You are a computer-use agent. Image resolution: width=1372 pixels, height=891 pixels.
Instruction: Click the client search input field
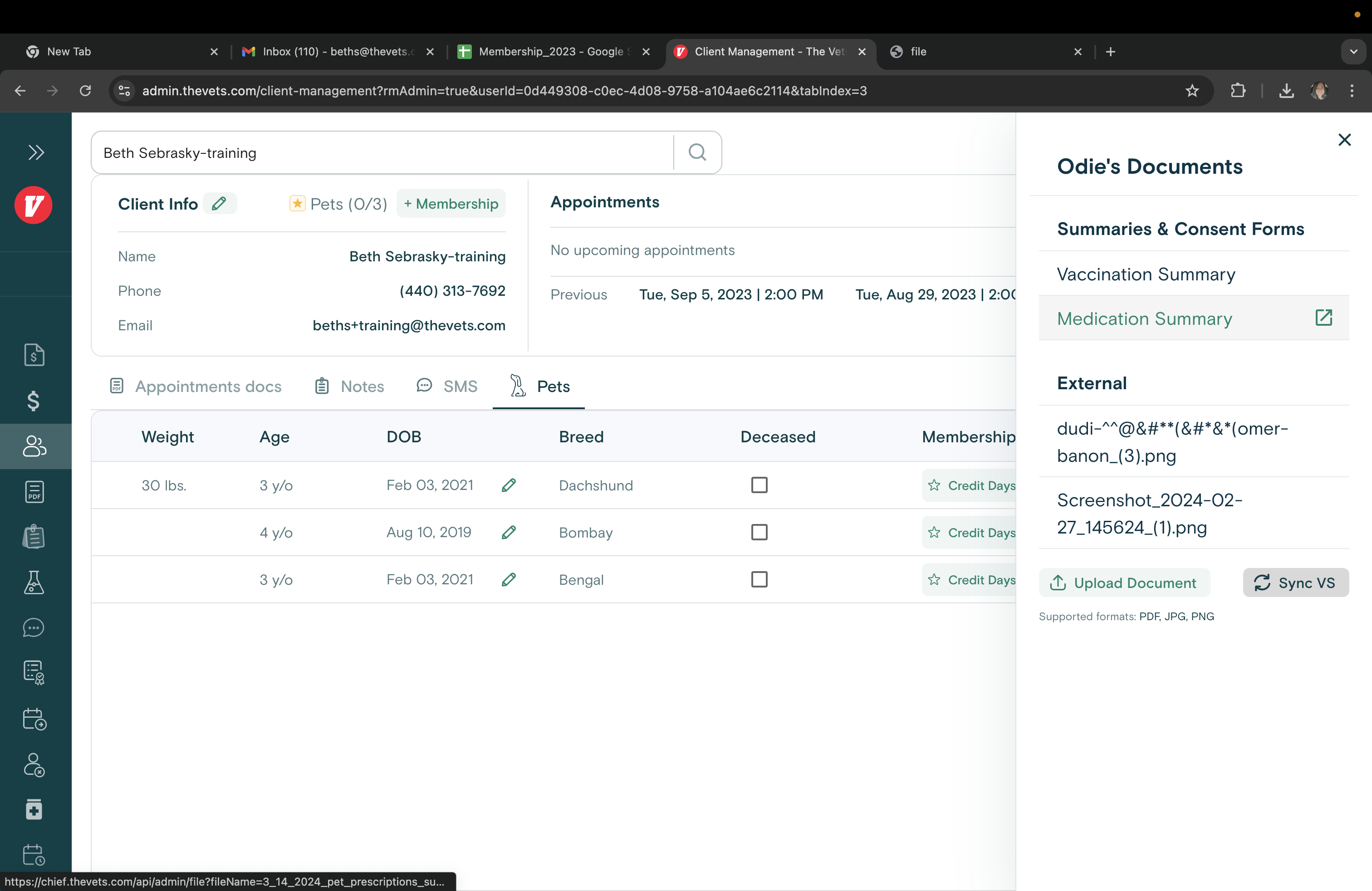(x=383, y=153)
